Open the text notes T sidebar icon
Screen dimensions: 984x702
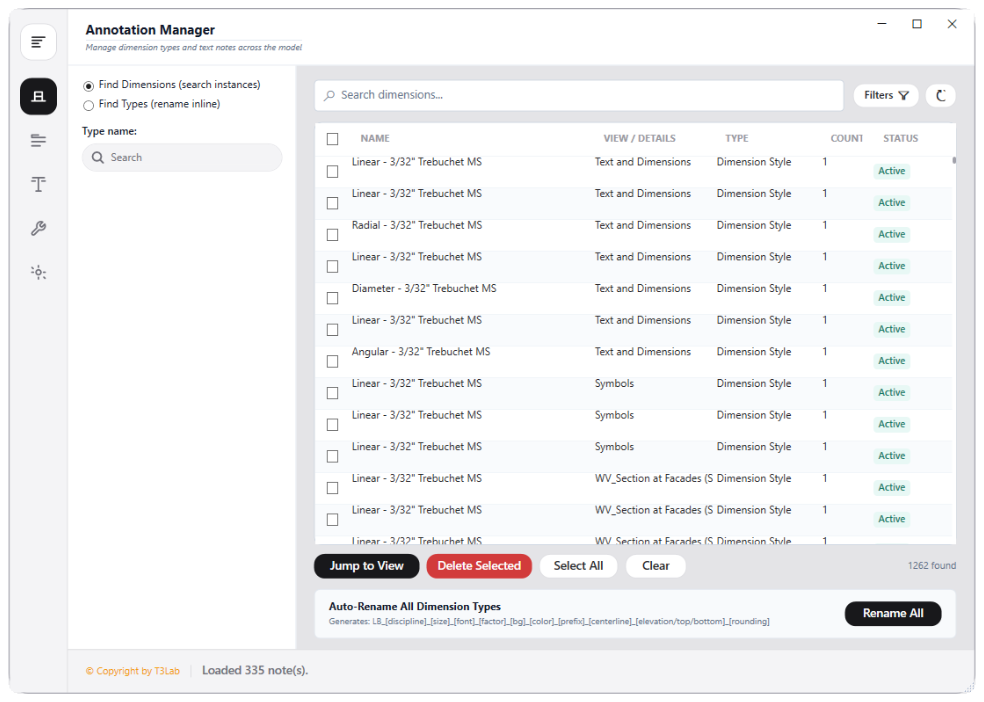point(38,184)
